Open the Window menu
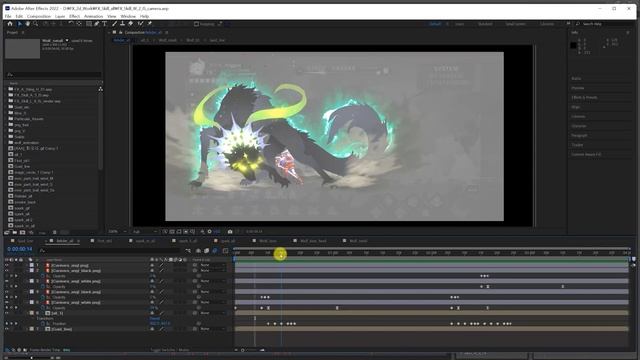Image resolution: width=640 pixels, height=360 pixels. pos(128,16)
